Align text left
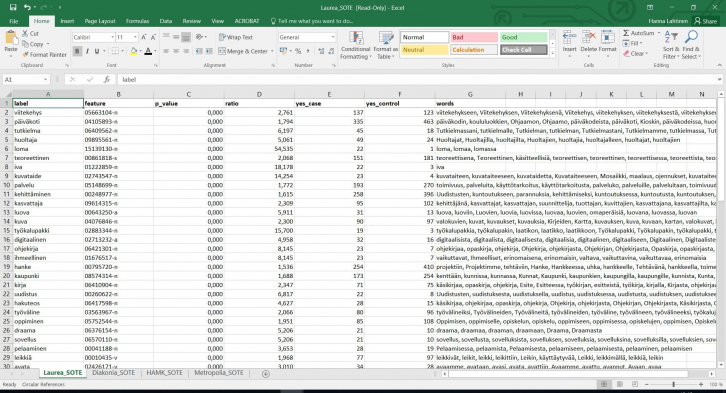726x393 pixels. point(166,51)
